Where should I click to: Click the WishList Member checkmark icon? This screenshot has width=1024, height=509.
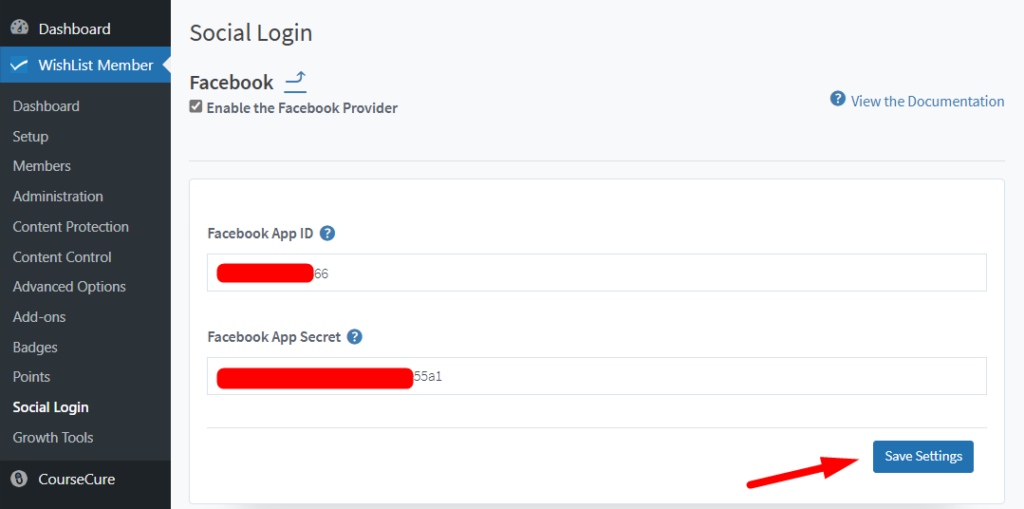point(20,65)
